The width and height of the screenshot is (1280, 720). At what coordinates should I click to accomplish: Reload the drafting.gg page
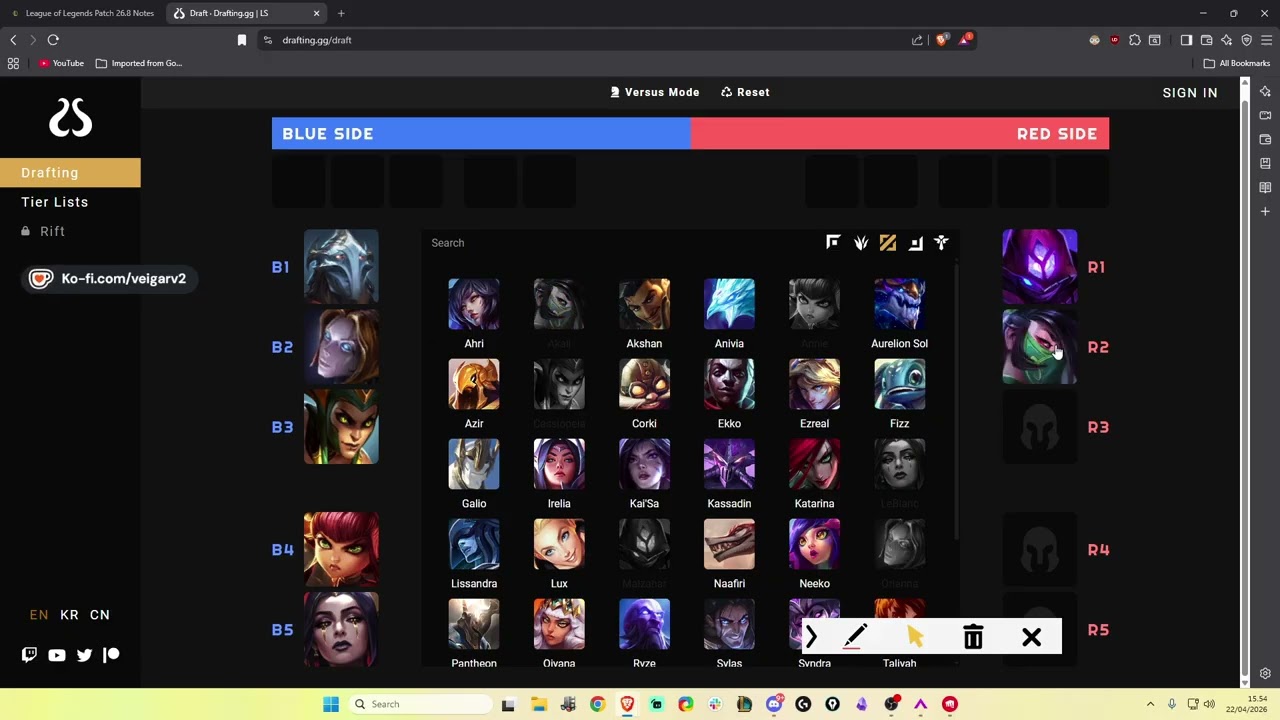click(53, 40)
